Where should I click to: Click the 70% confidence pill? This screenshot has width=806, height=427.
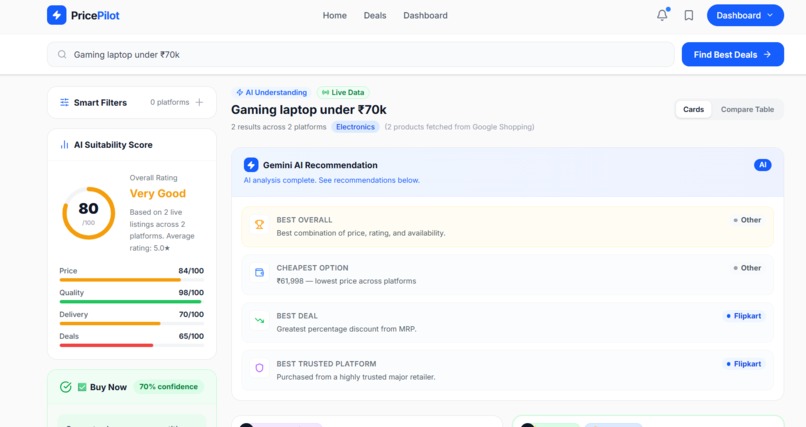tap(169, 387)
